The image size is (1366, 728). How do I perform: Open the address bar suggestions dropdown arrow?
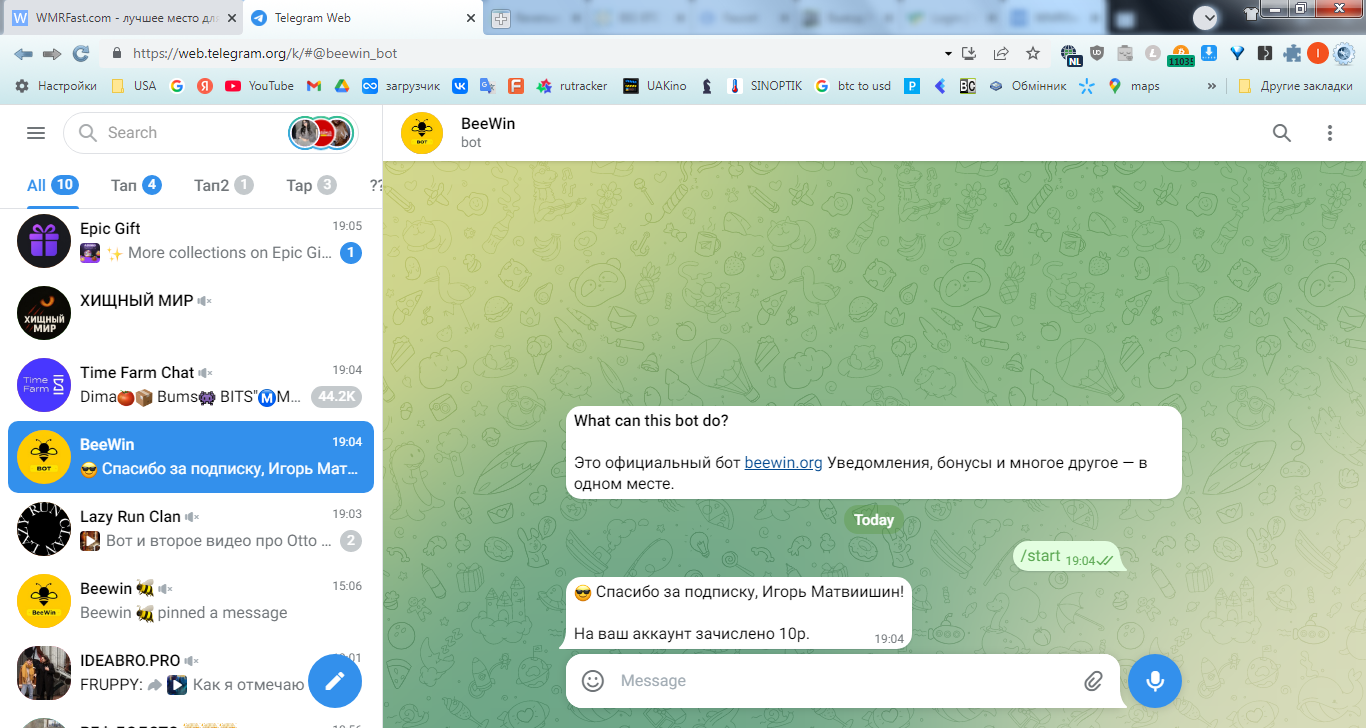coord(948,53)
